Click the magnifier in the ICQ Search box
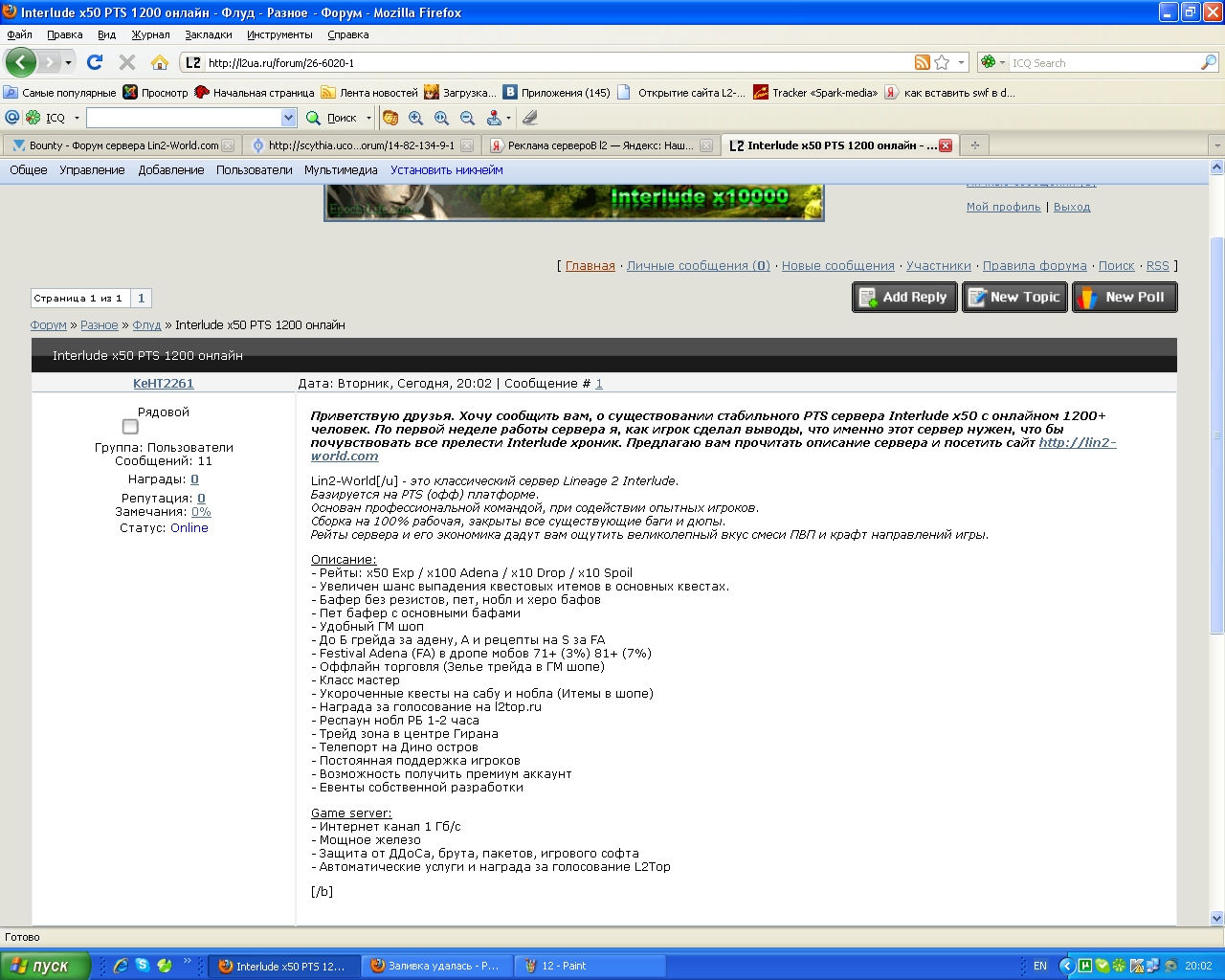The image size is (1225, 980). pyautogui.click(x=1209, y=62)
